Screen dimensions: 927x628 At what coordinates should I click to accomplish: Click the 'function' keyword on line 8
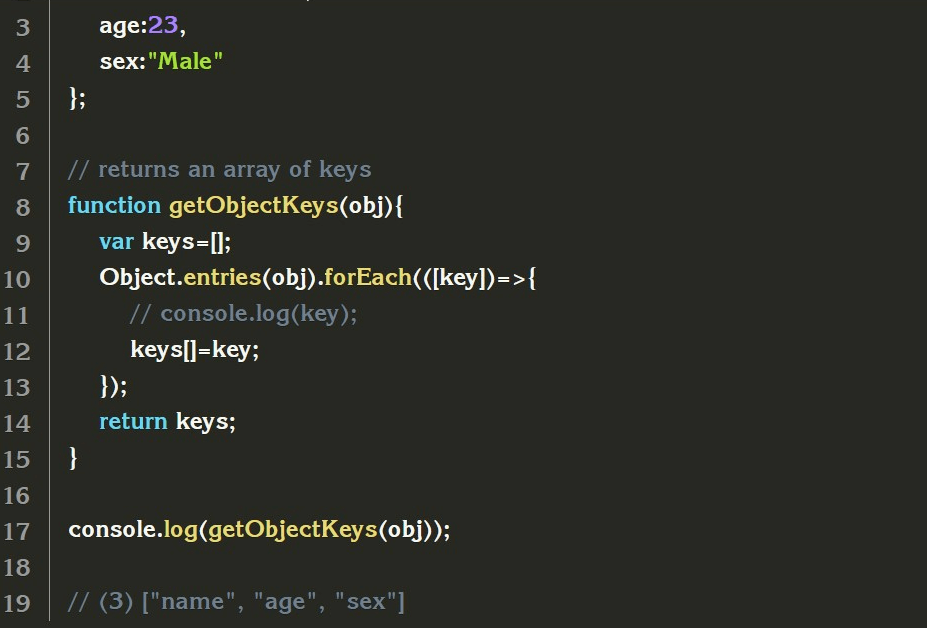(114, 205)
